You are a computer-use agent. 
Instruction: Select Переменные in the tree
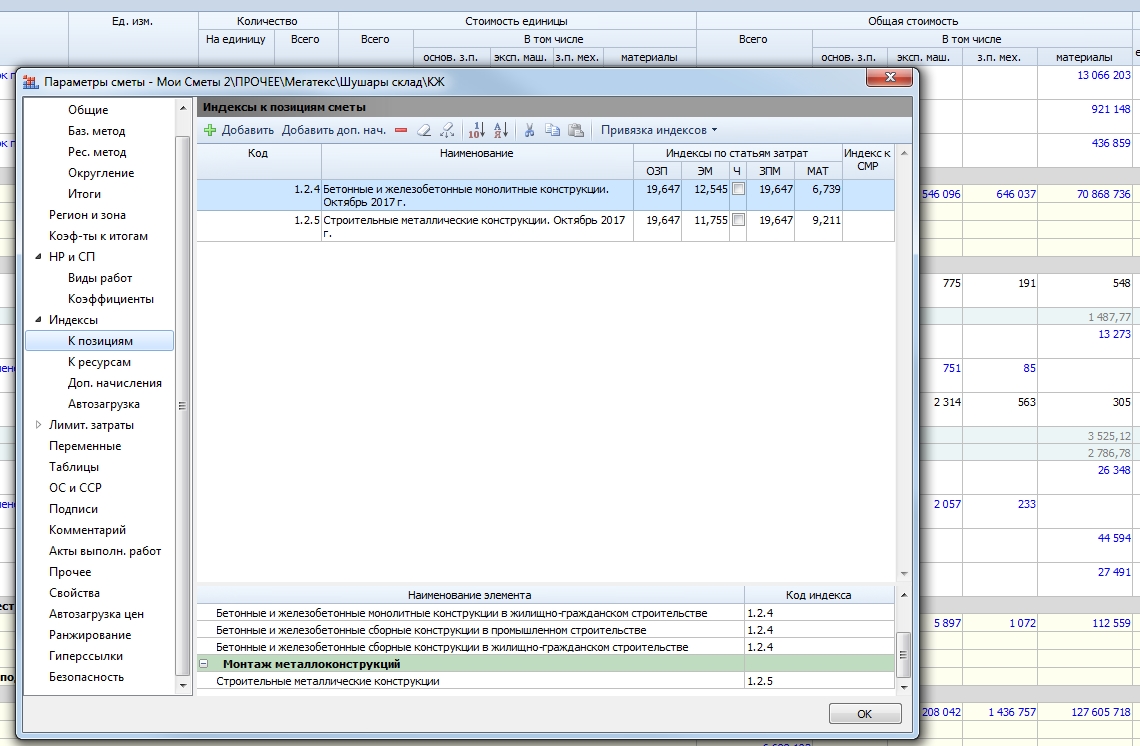click(85, 446)
